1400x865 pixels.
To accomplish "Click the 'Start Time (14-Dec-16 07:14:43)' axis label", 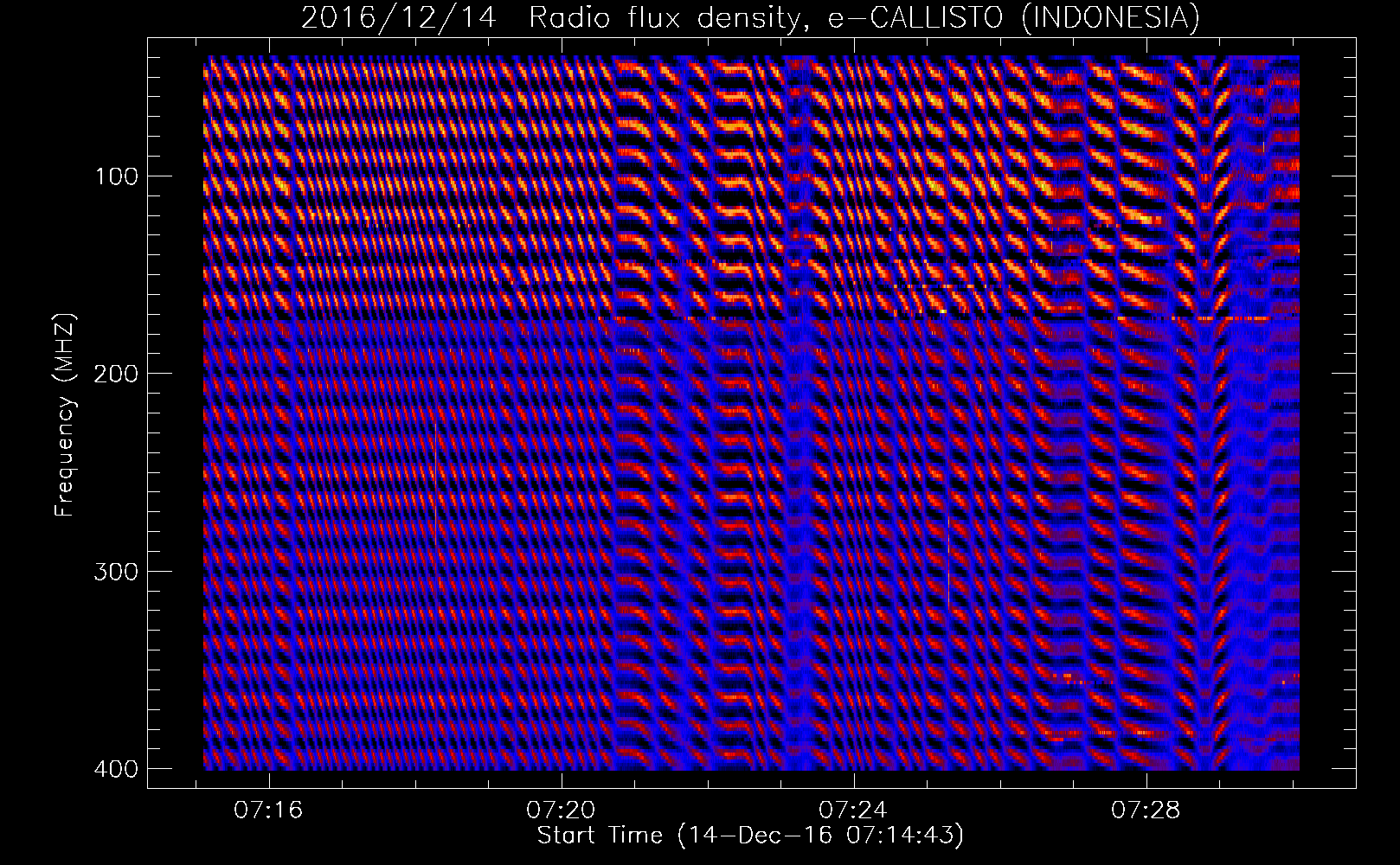I will 750,836.
